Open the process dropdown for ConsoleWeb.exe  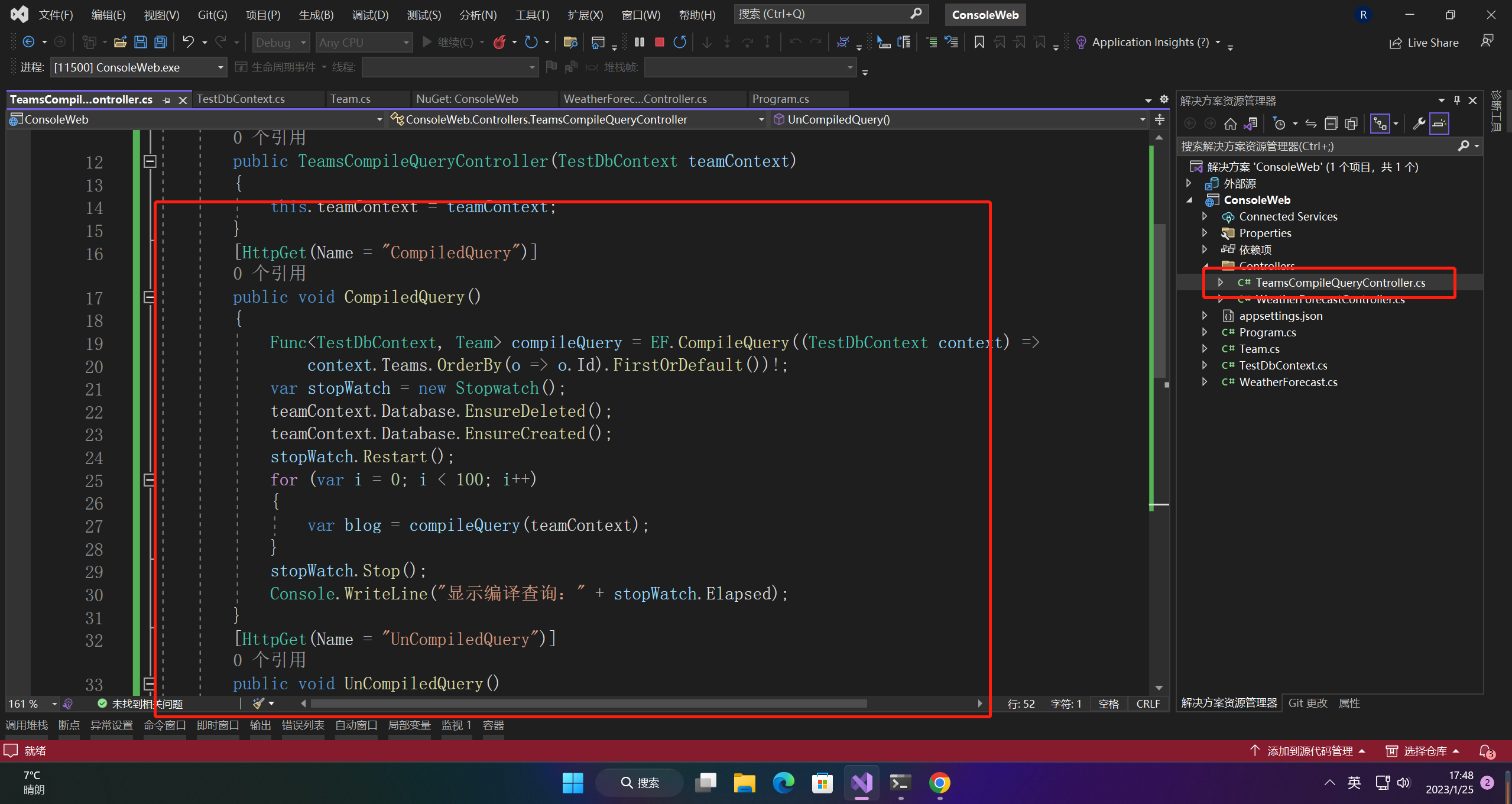point(220,67)
